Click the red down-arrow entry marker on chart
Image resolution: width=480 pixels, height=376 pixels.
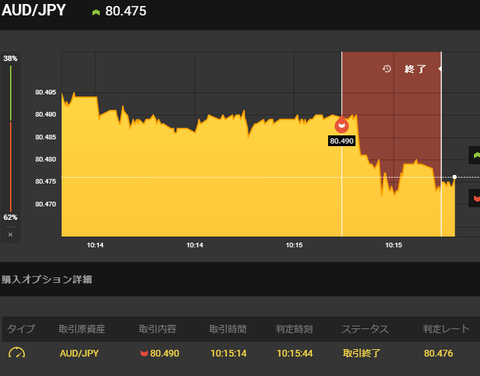coord(342,125)
